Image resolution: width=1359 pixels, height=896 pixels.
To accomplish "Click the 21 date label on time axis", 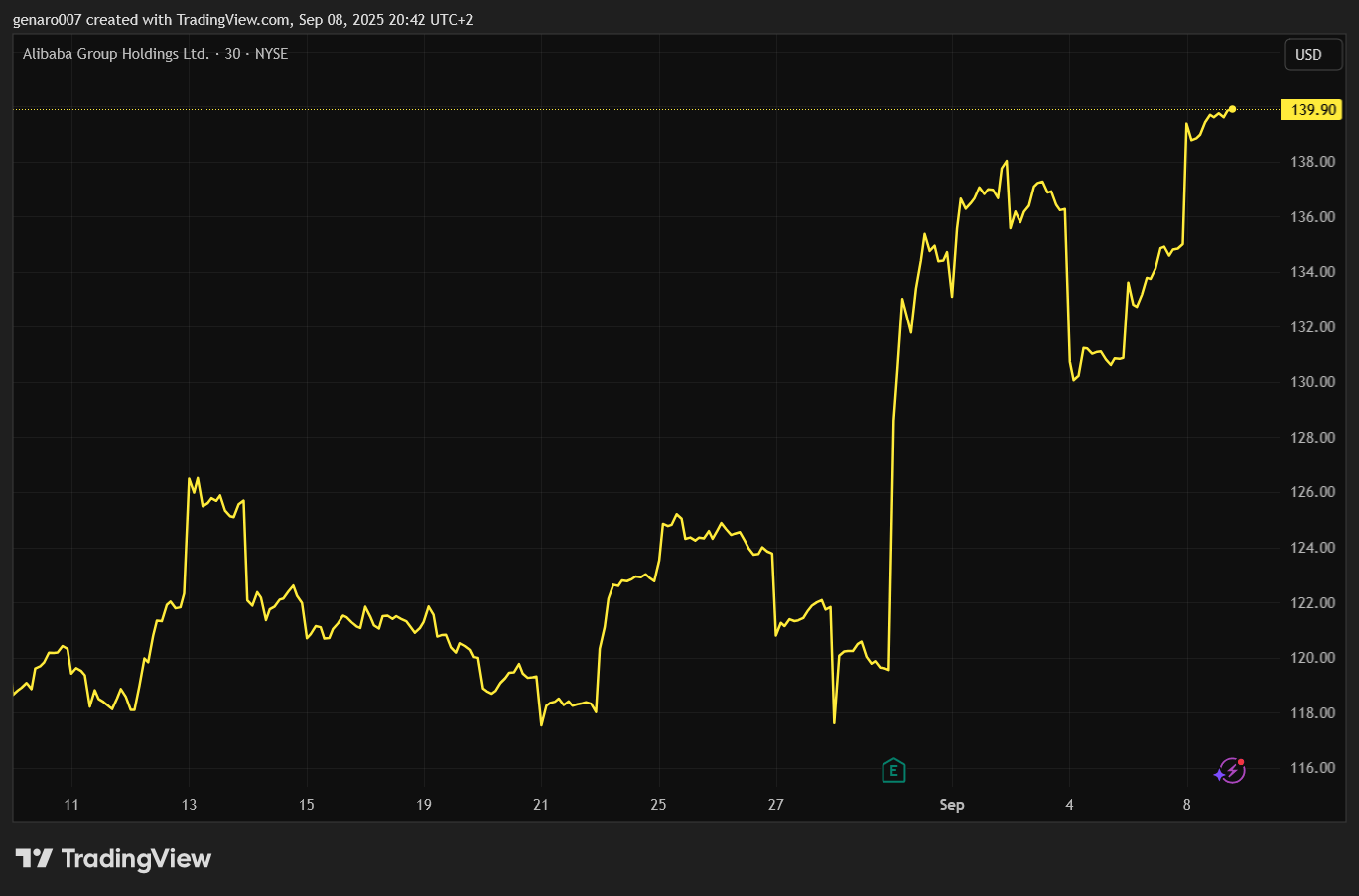I will pos(541,805).
